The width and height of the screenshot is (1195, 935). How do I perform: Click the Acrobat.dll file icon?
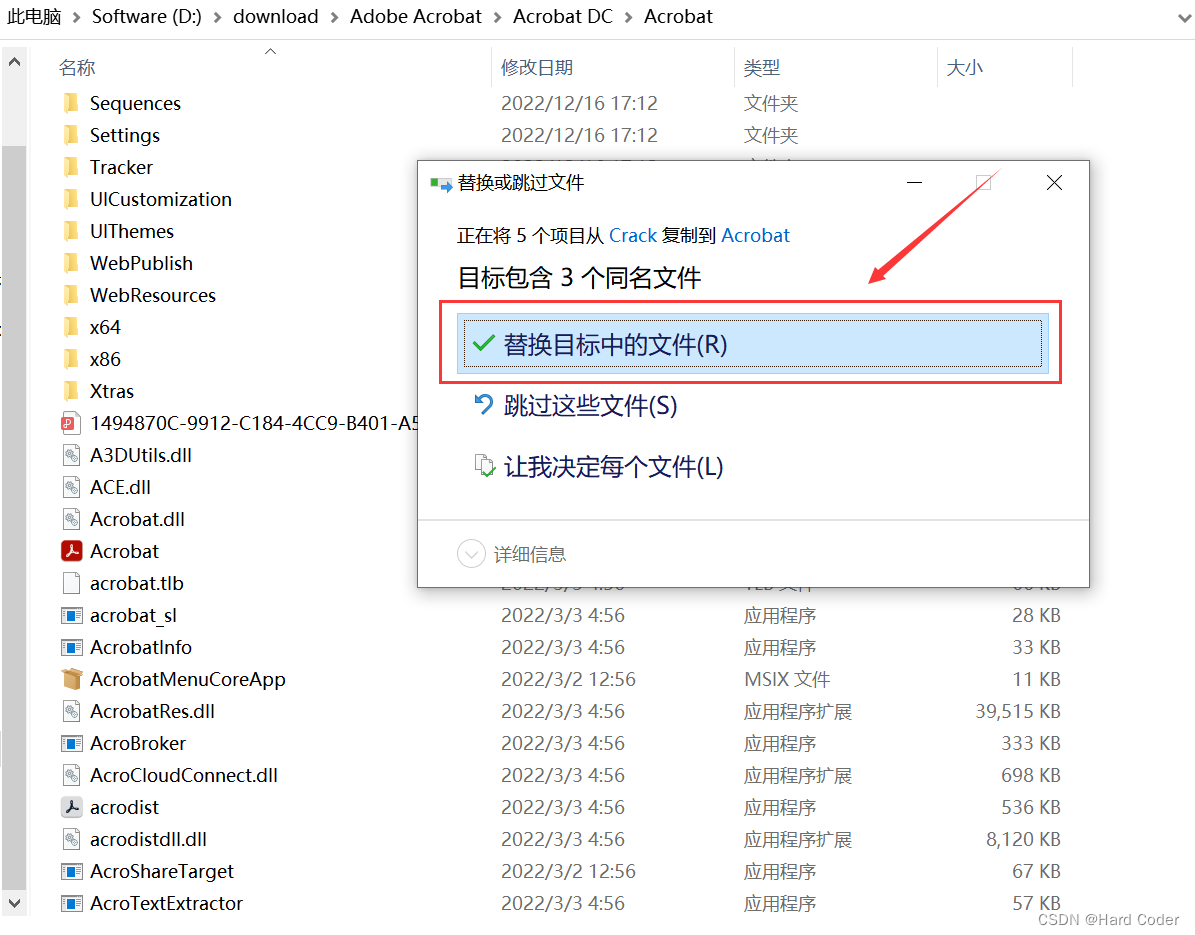tap(71, 519)
